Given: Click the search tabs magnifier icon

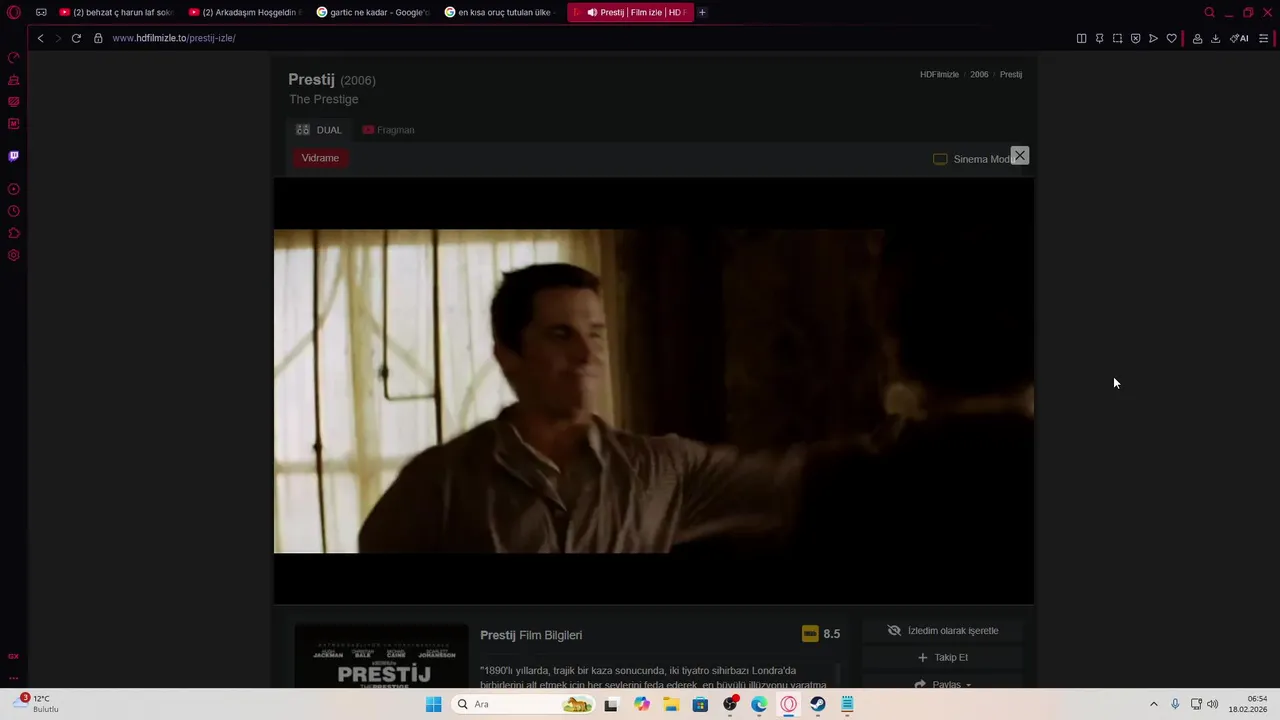Looking at the screenshot, I should (1209, 12).
